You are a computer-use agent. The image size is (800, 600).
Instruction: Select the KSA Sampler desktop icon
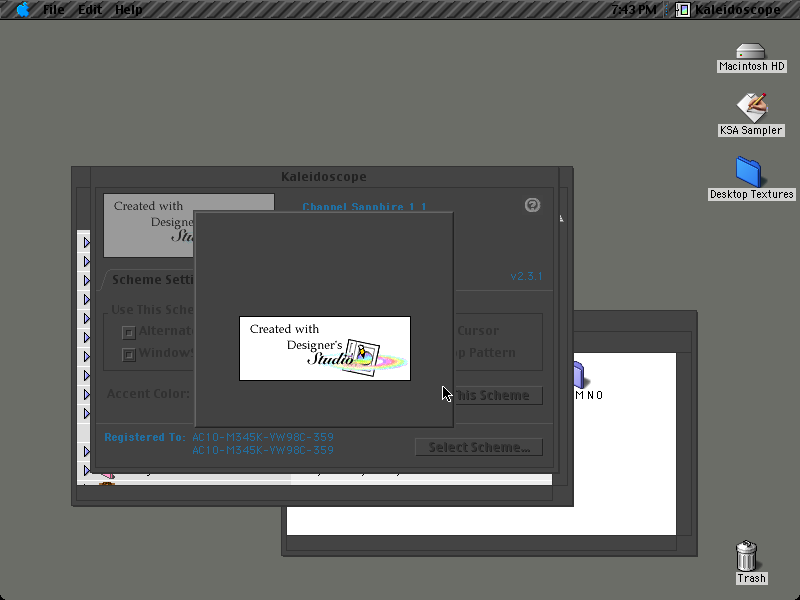tap(751, 114)
